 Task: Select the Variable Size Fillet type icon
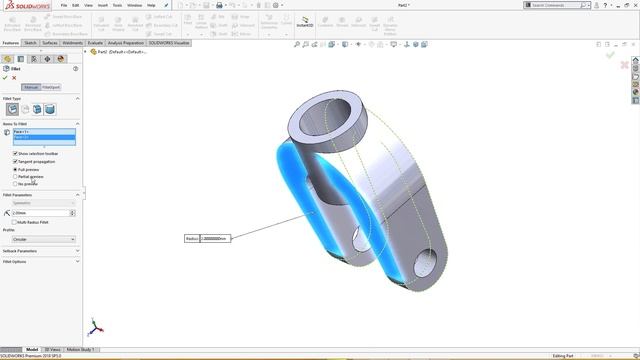pyautogui.click(x=25, y=109)
